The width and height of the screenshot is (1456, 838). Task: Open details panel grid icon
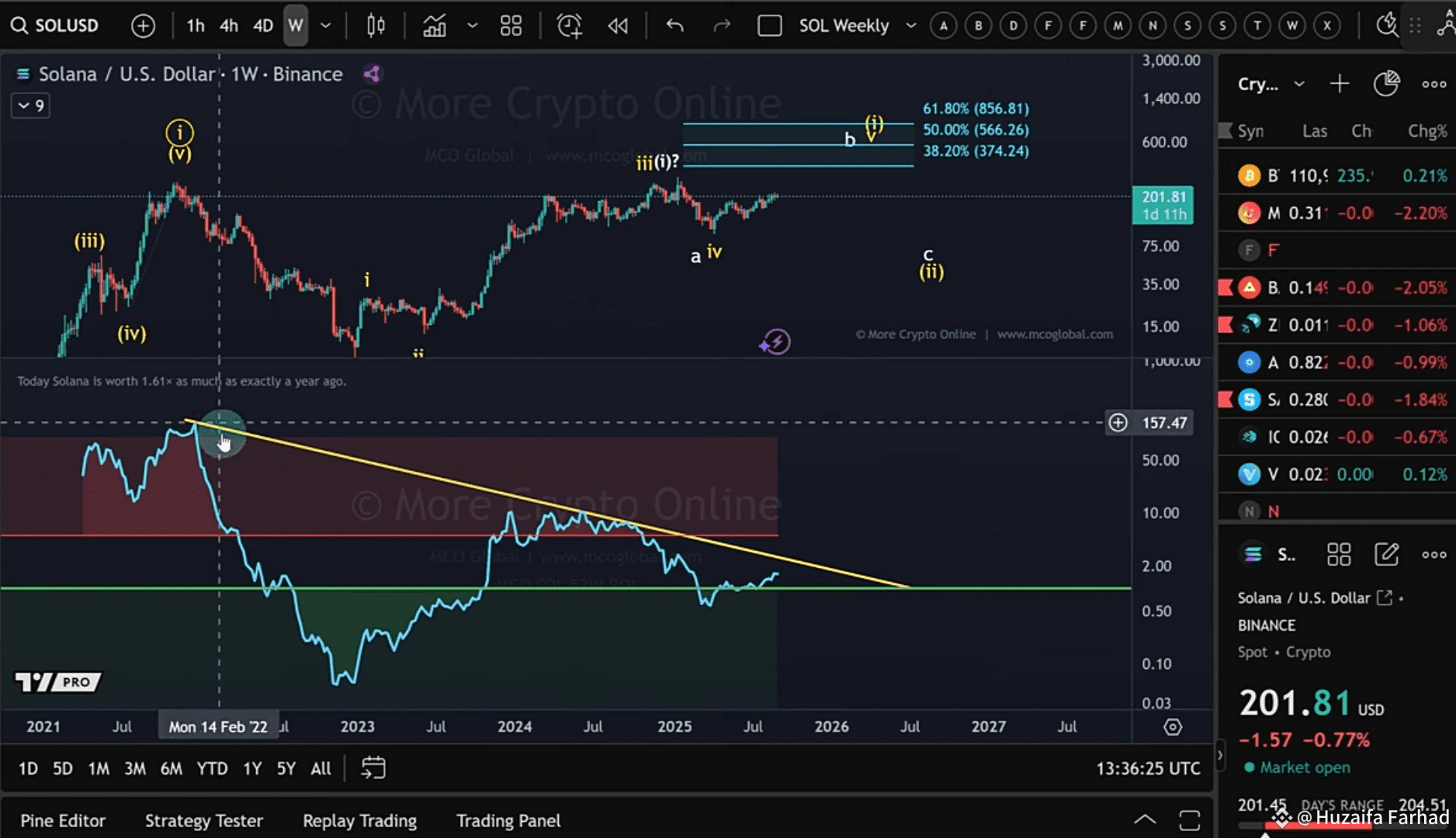tap(1339, 554)
